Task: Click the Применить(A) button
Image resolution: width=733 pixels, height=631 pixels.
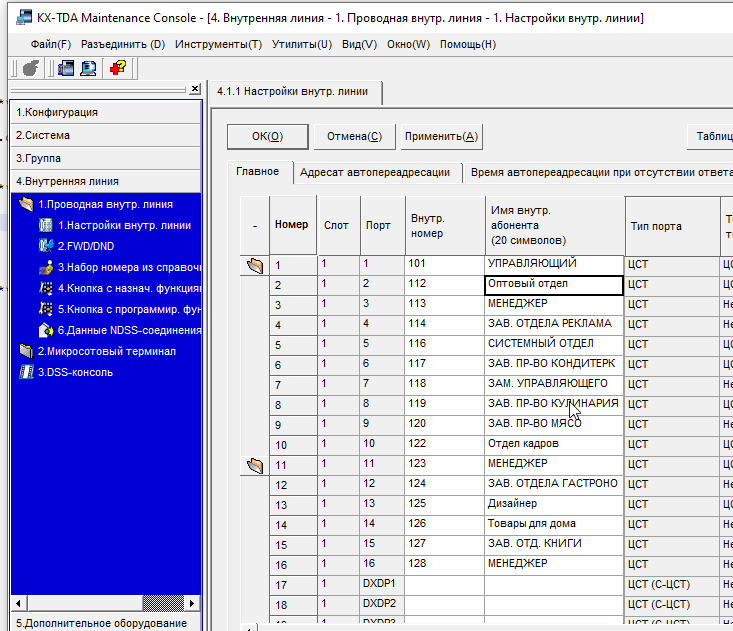Action: coord(441,136)
